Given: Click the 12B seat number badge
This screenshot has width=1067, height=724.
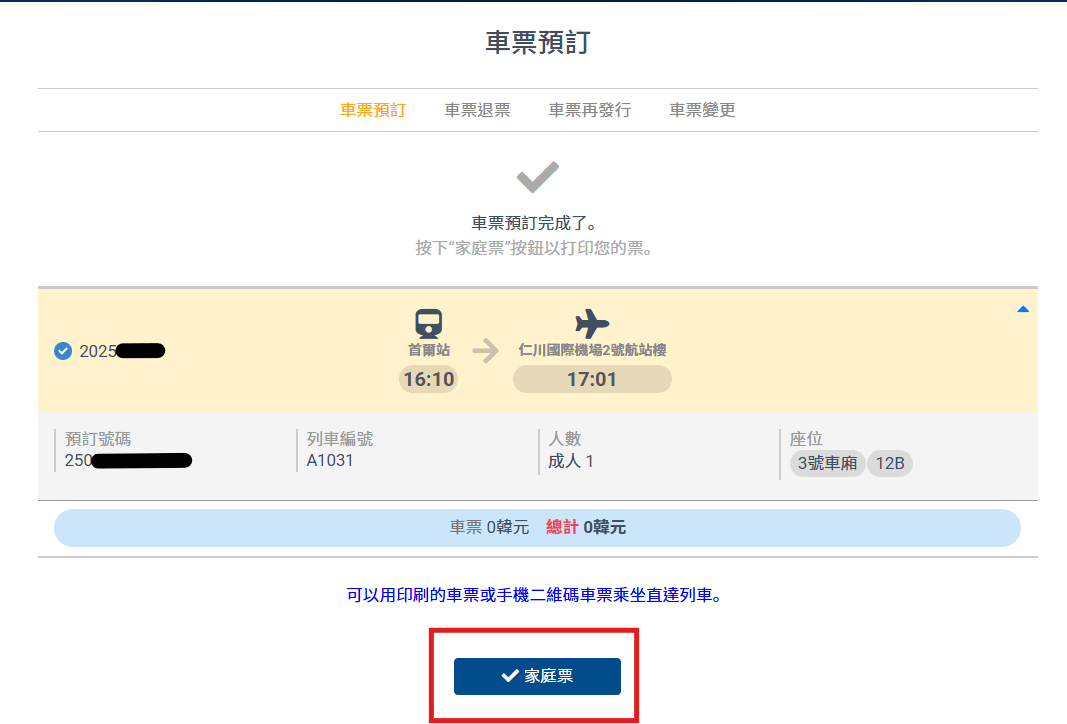Looking at the screenshot, I should pyautogui.click(x=890, y=463).
